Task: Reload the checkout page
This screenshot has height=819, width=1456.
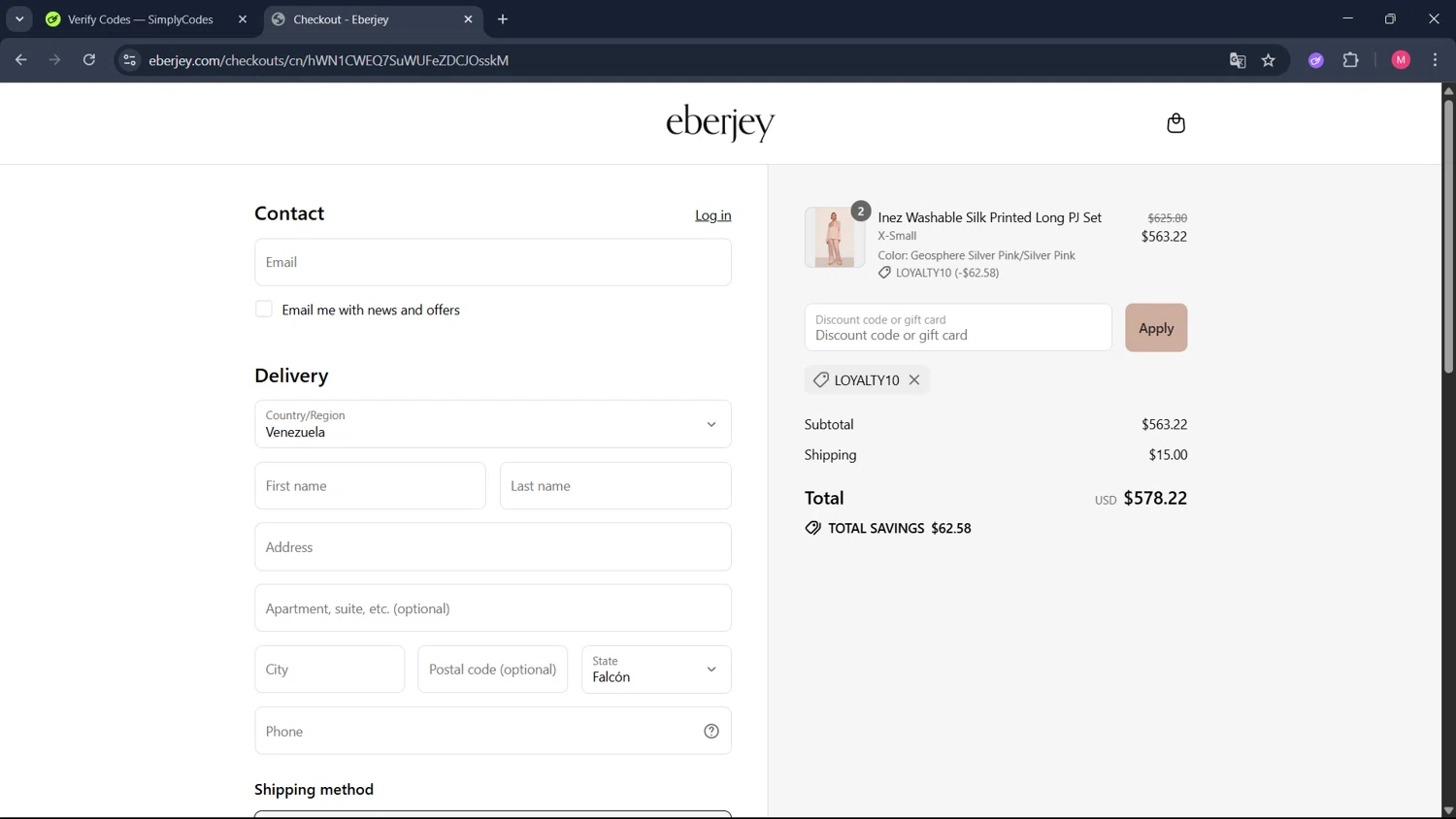Action: pyautogui.click(x=89, y=60)
